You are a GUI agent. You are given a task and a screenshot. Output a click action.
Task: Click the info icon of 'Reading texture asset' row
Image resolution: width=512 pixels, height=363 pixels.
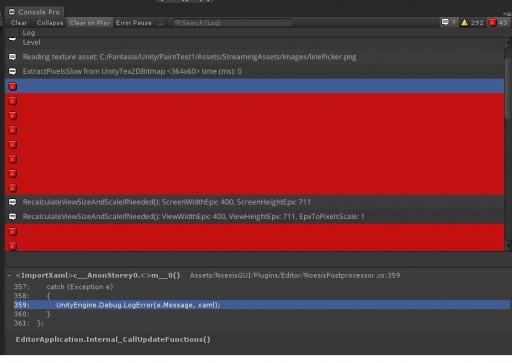(12, 57)
